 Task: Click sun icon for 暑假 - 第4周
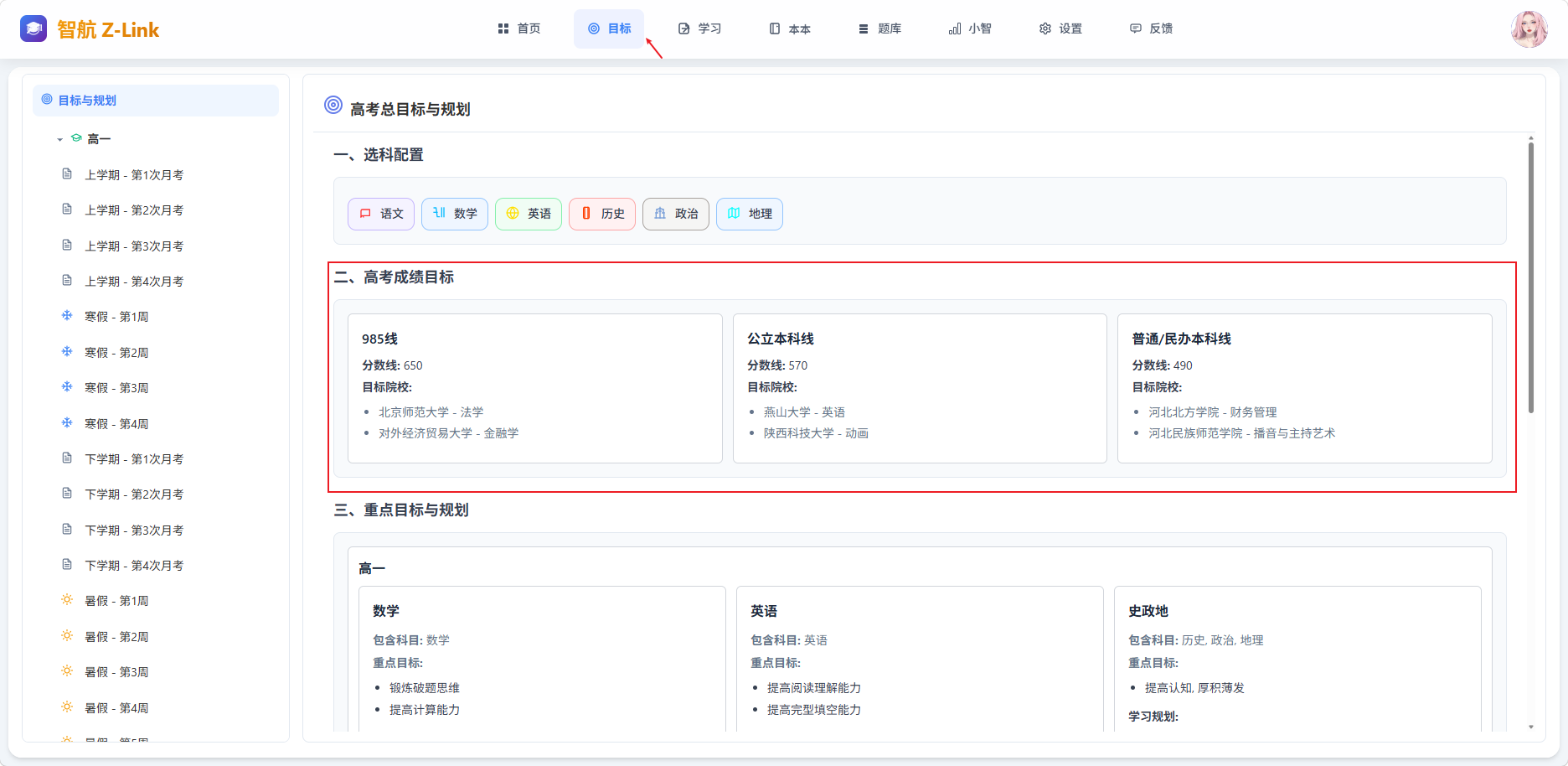(67, 707)
